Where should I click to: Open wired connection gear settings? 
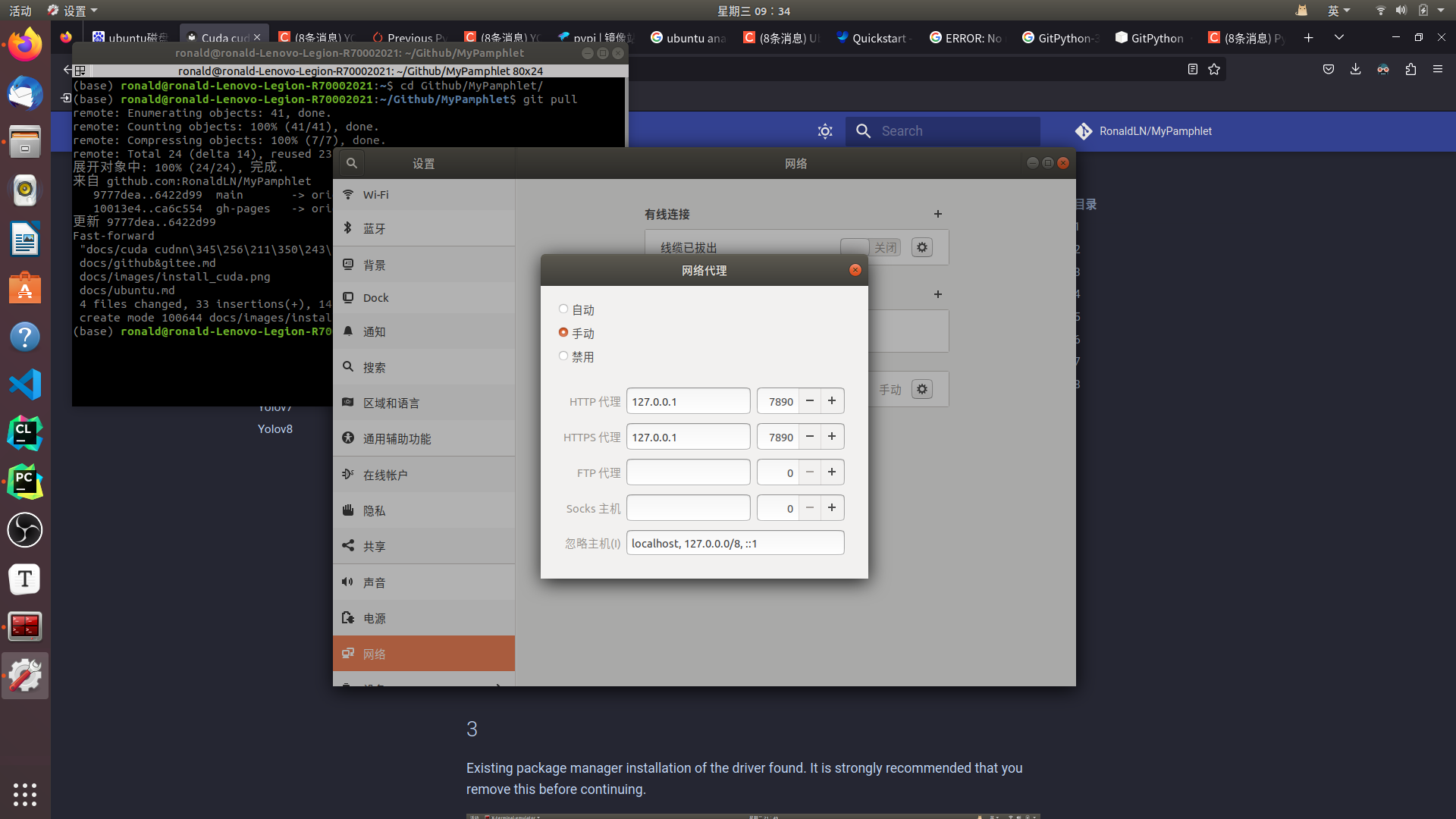922,247
